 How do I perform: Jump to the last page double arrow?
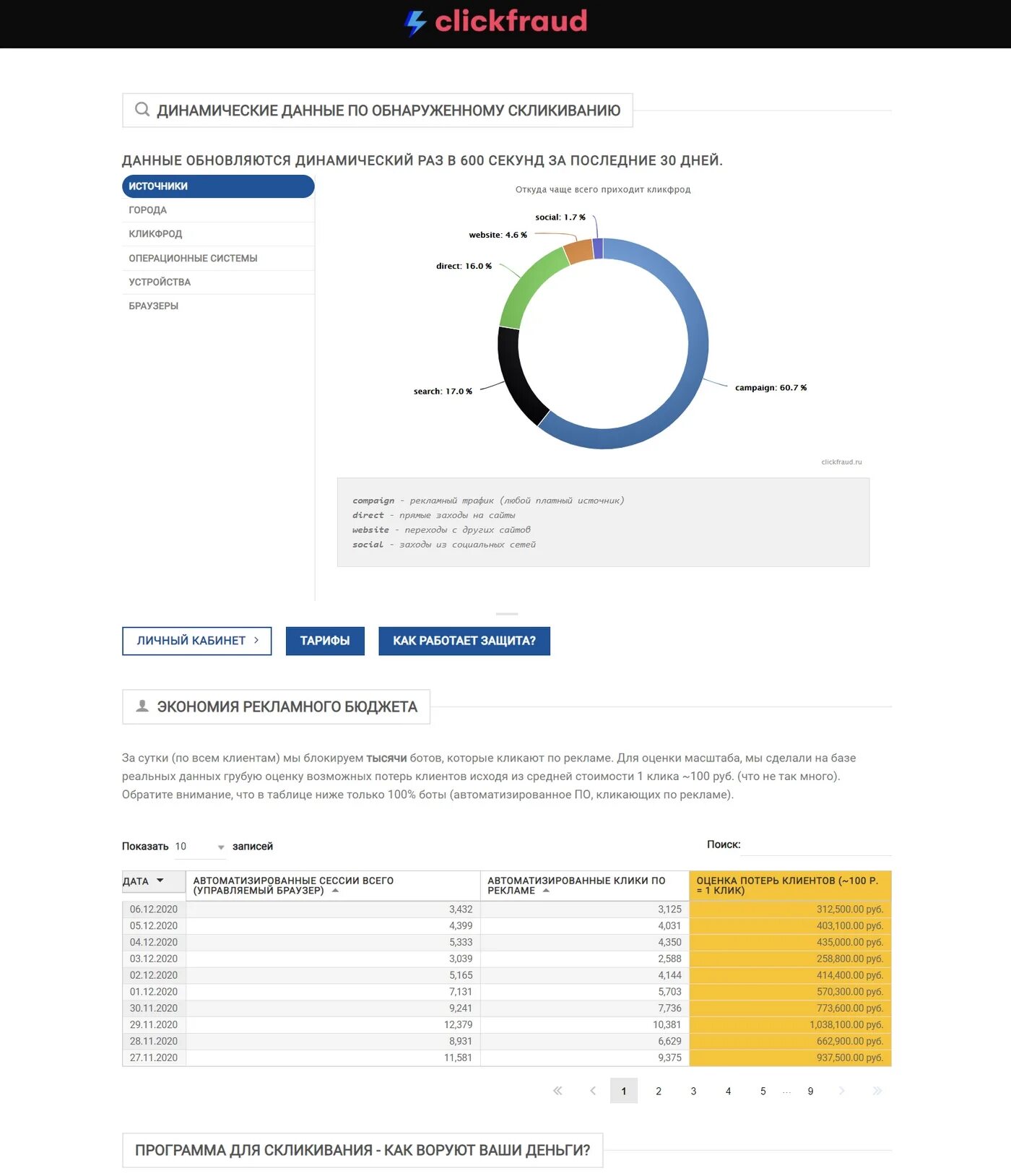click(877, 1091)
